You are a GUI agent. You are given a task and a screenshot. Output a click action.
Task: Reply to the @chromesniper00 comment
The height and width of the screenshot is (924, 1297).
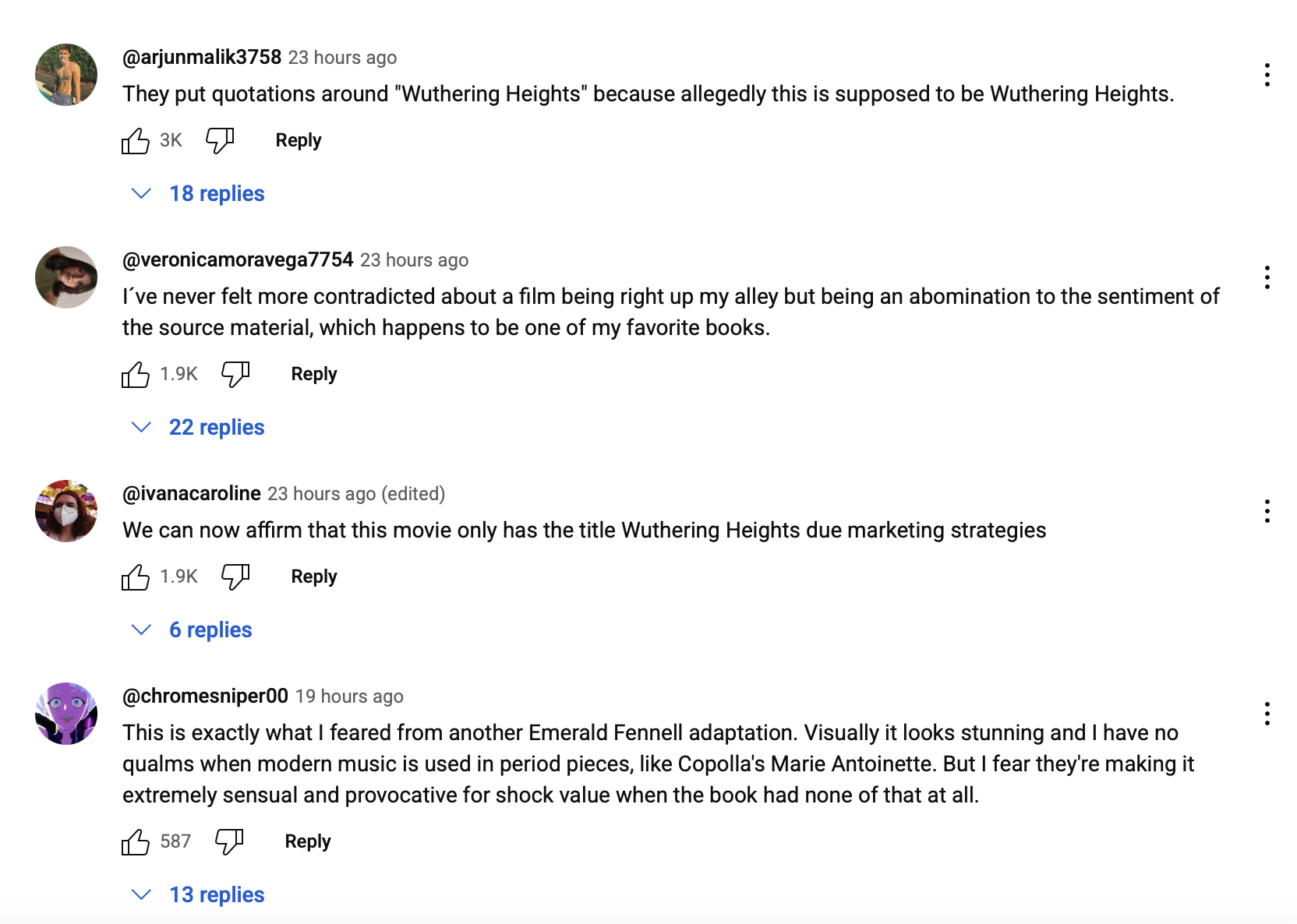point(308,842)
